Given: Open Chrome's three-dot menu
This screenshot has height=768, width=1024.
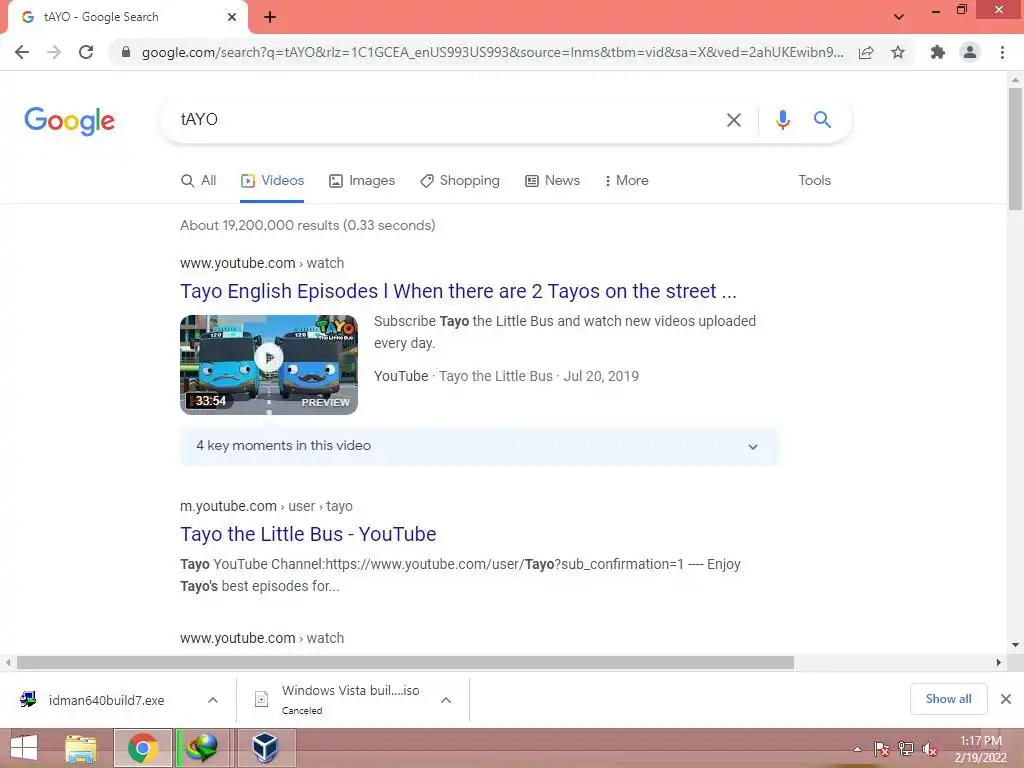Looking at the screenshot, I should pos(1002,52).
